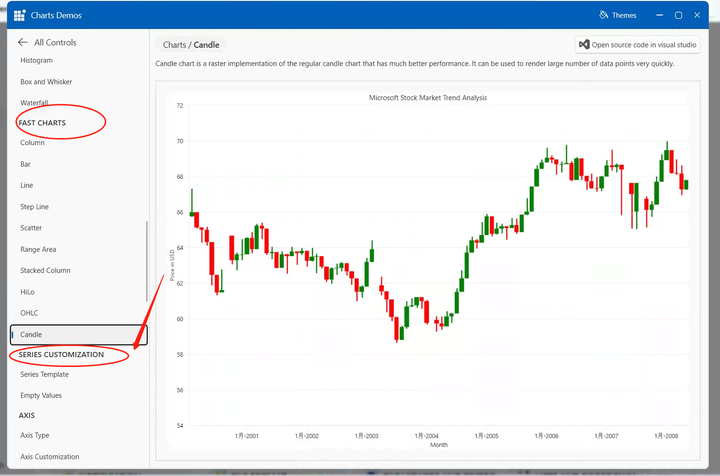
Task: Open the Themes palette icon
Action: 603,15
